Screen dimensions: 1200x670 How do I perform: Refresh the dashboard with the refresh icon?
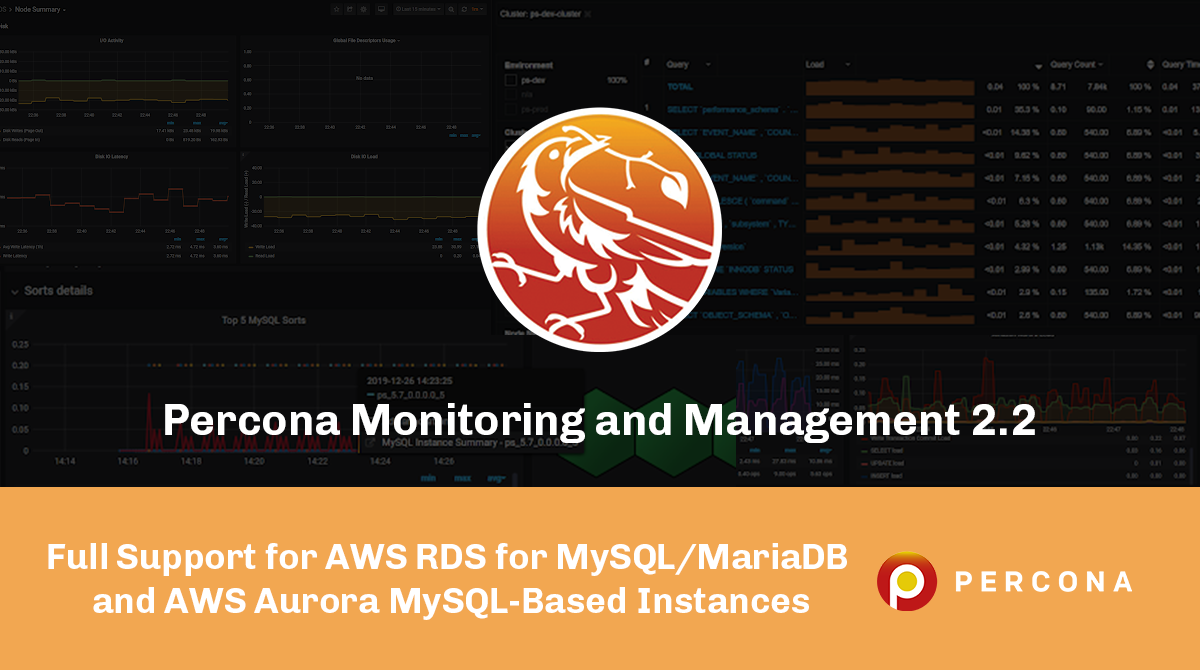point(464,9)
